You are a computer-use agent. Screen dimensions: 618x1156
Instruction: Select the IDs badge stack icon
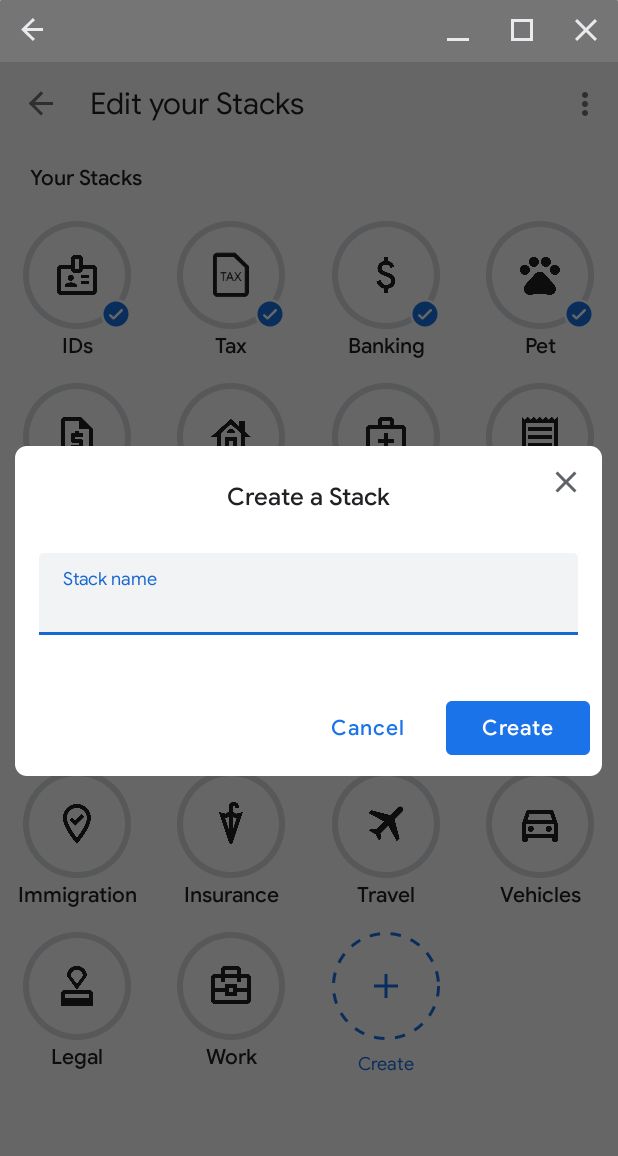coord(77,275)
